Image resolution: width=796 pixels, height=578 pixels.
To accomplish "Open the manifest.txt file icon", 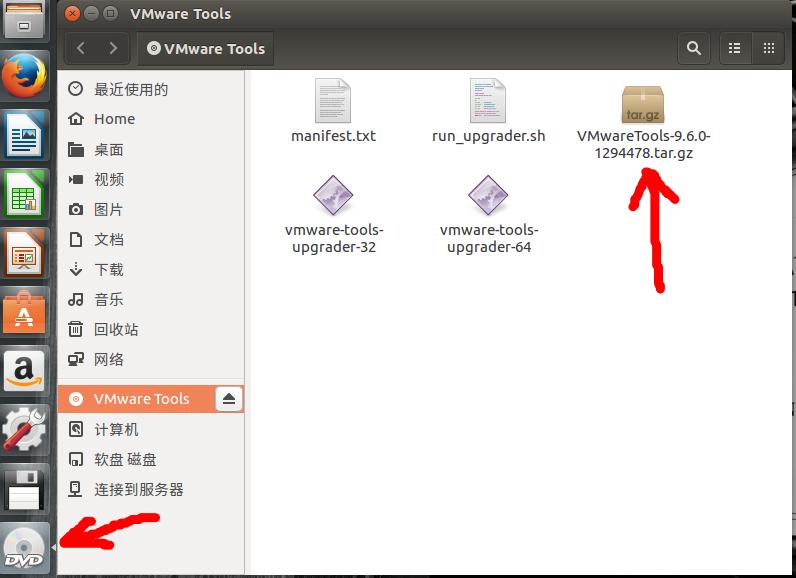I will 333,100.
